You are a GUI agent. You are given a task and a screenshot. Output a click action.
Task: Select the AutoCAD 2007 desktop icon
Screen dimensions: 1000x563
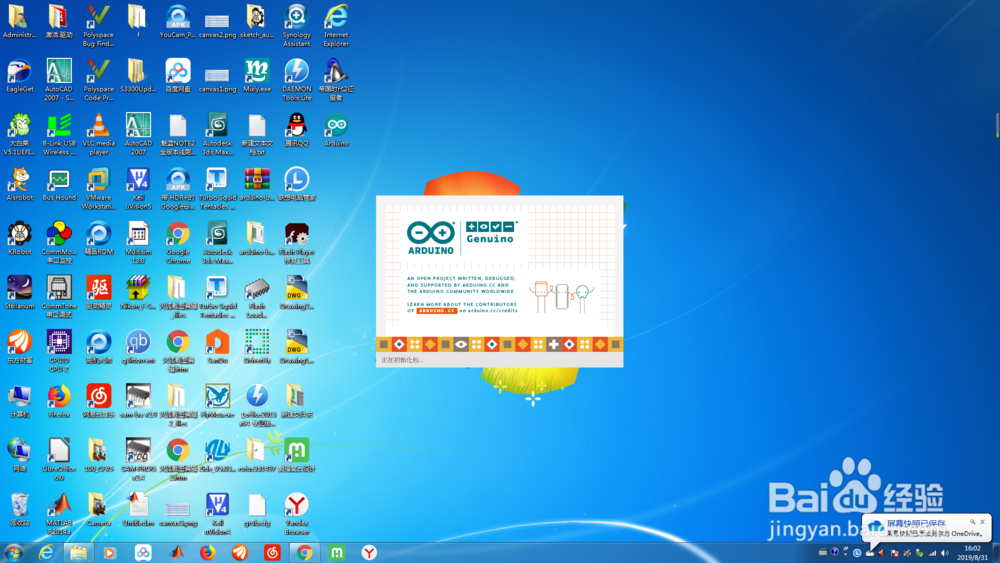coord(138,135)
